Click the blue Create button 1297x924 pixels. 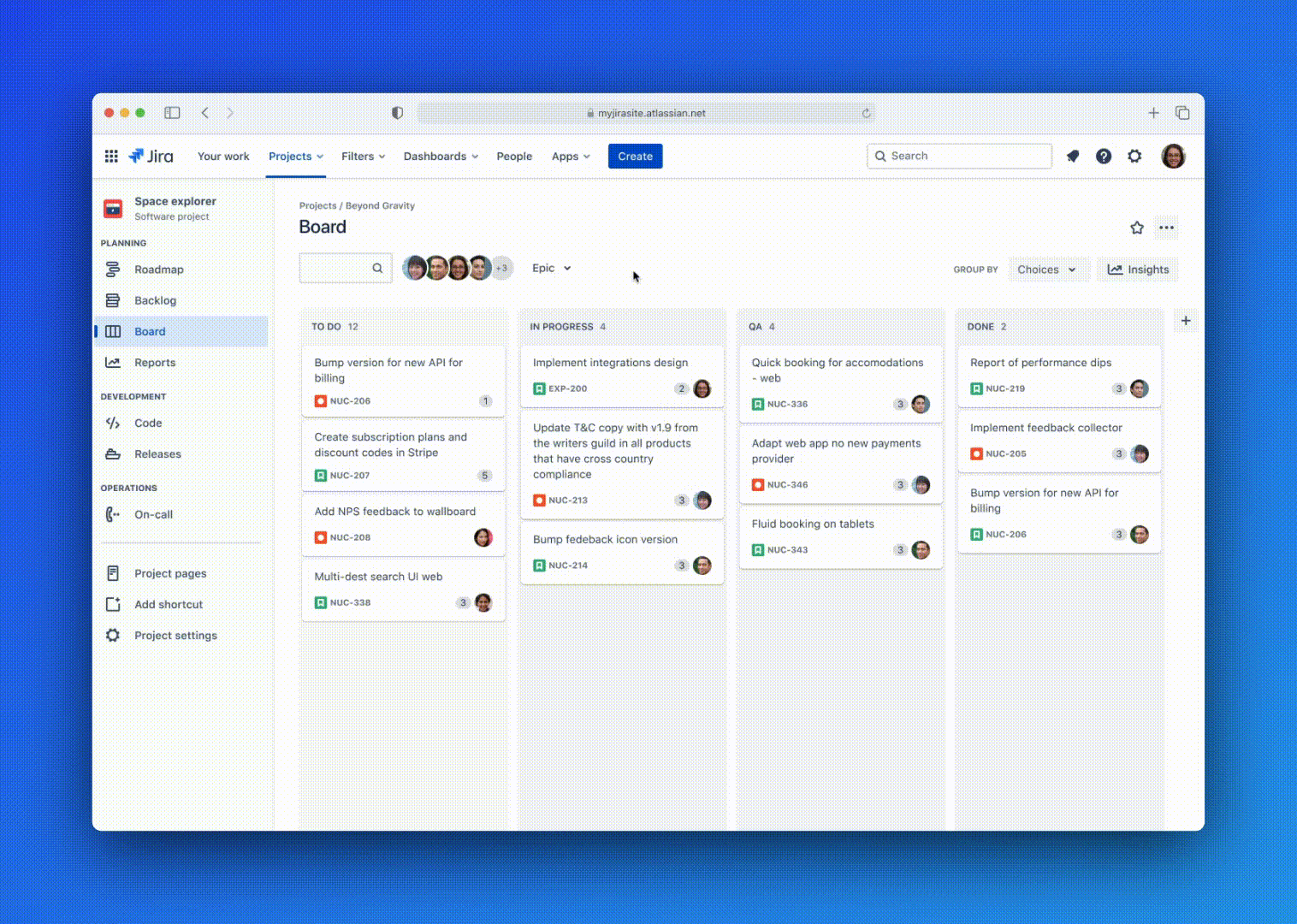[x=635, y=157]
